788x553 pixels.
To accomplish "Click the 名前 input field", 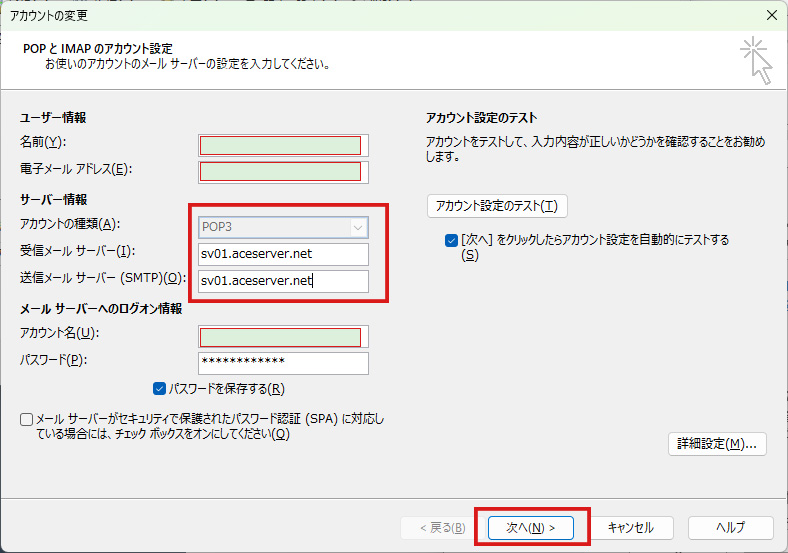I will (283, 145).
